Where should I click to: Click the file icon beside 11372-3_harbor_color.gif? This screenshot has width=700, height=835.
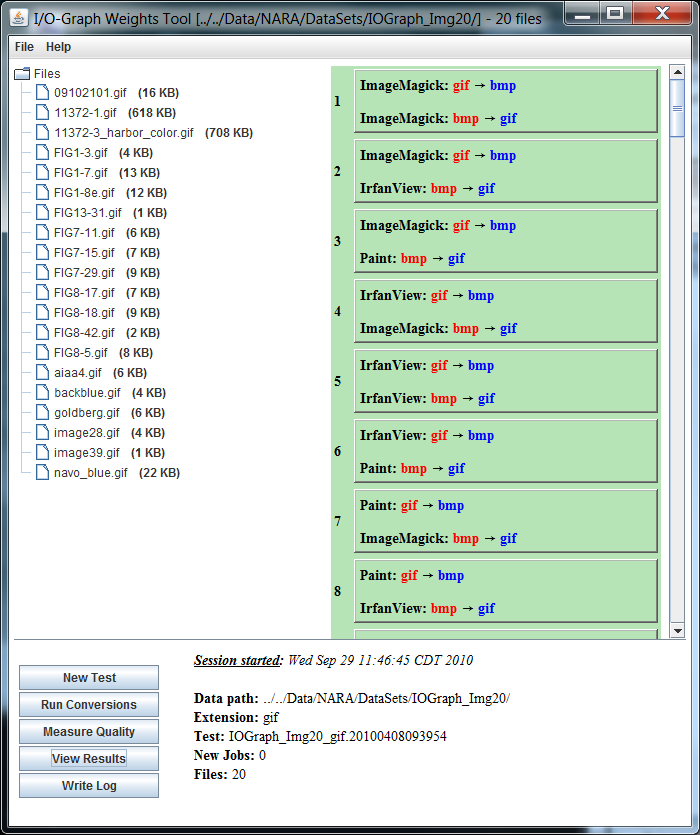pos(43,133)
